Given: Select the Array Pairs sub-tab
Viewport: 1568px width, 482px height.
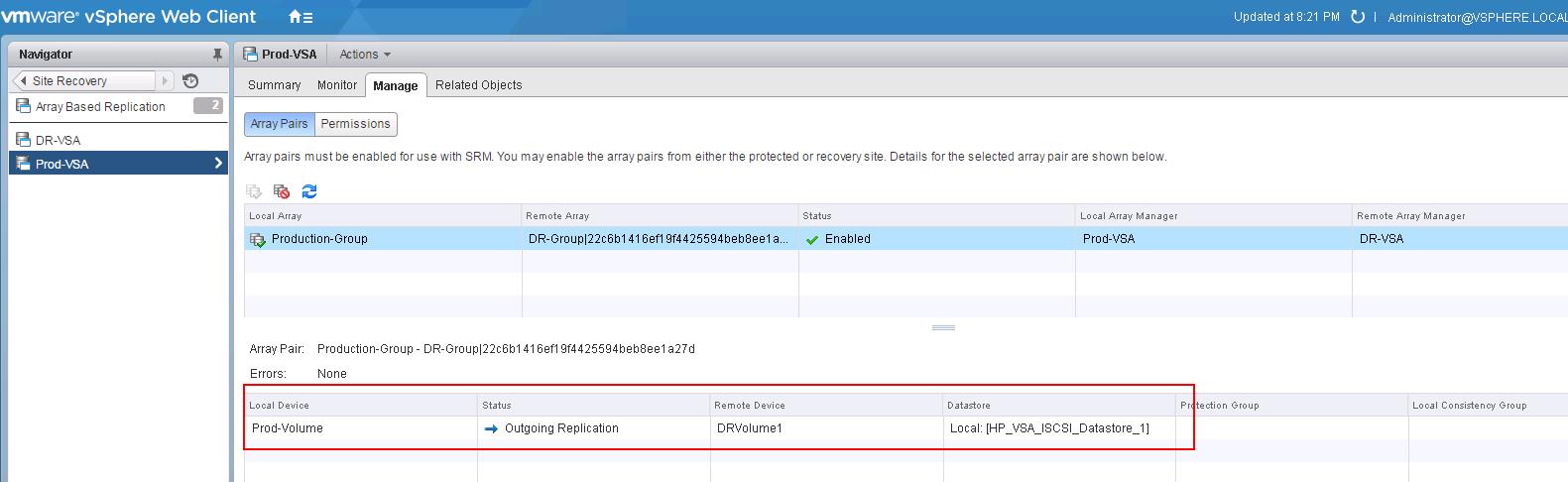Looking at the screenshot, I should click(x=279, y=124).
